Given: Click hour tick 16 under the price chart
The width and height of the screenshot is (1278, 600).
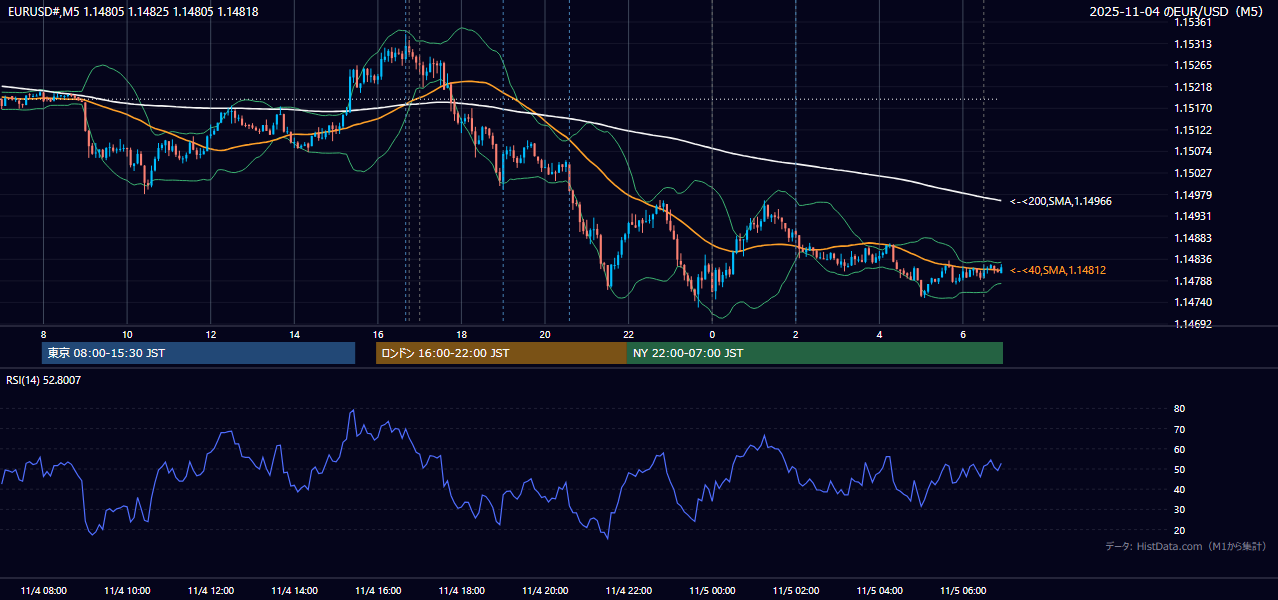Looking at the screenshot, I should point(378,334).
